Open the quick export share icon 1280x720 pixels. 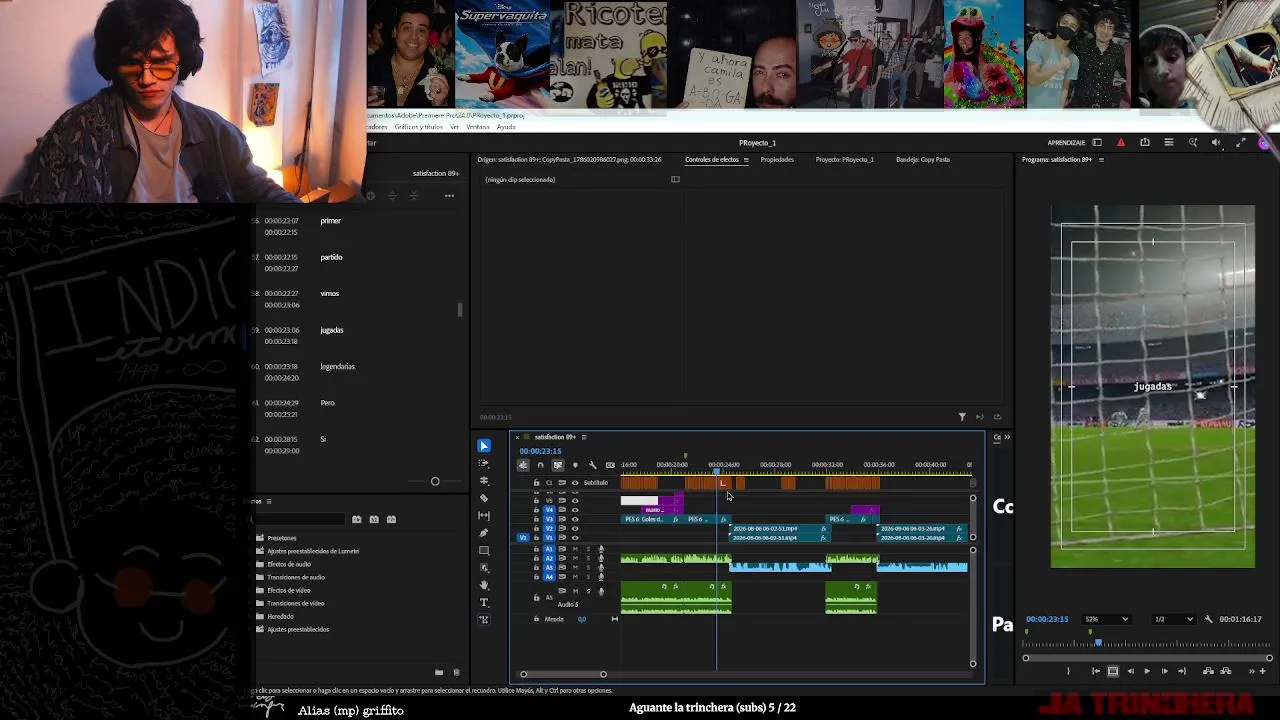(1145, 143)
